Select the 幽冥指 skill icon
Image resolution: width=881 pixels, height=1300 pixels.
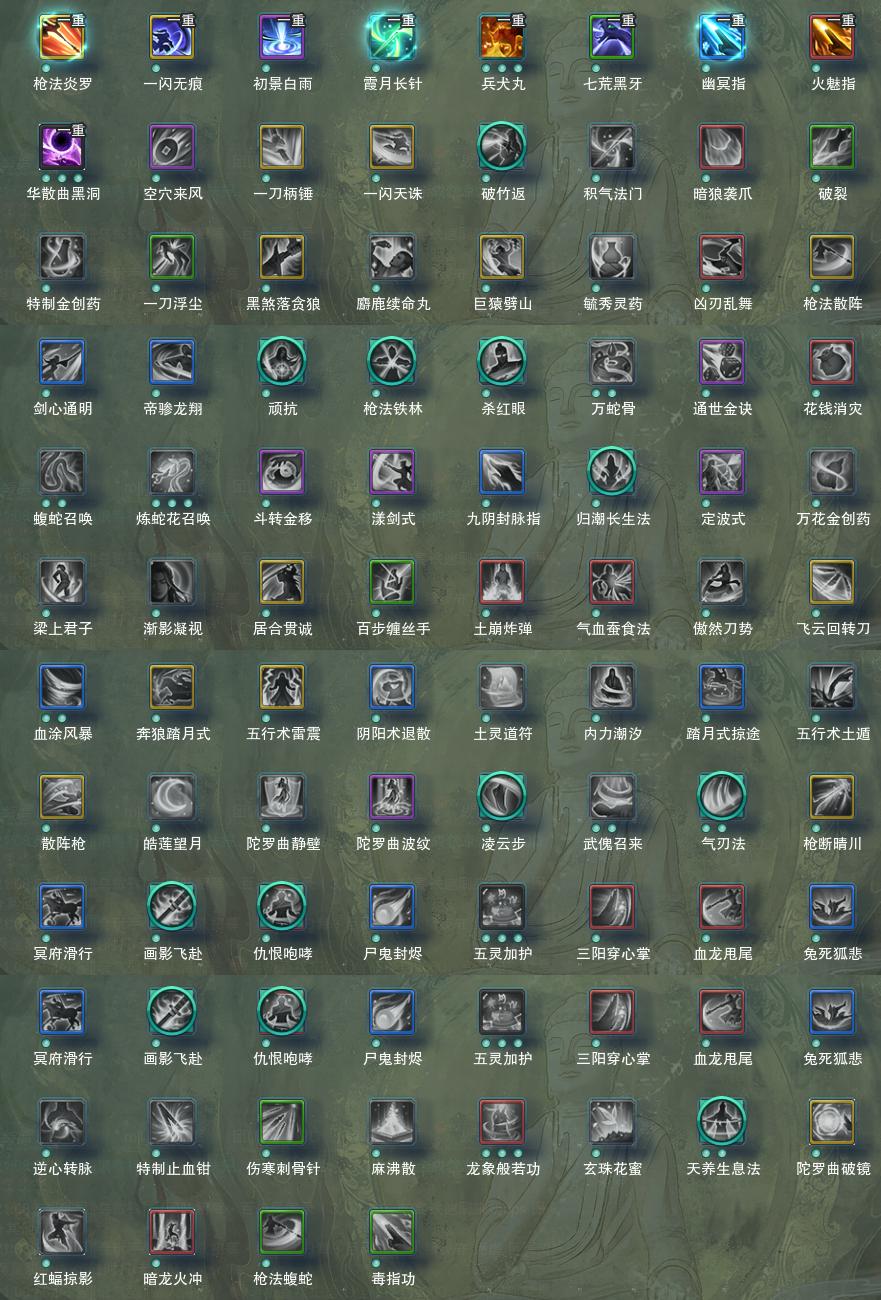coord(722,38)
